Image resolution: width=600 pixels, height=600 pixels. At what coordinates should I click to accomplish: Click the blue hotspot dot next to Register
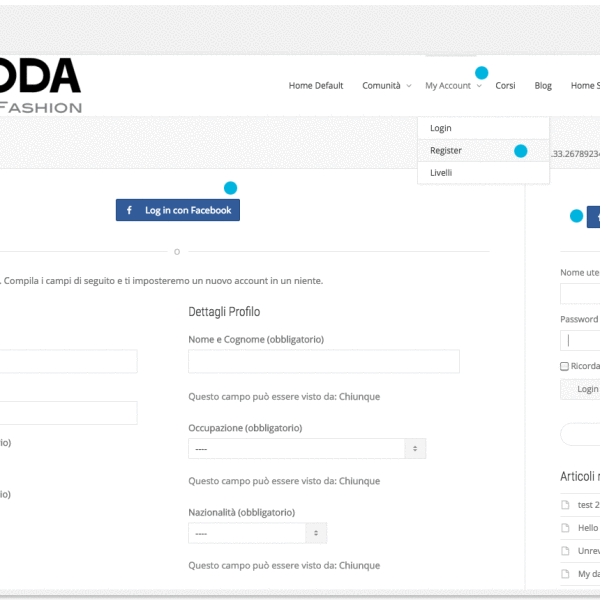tap(520, 151)
